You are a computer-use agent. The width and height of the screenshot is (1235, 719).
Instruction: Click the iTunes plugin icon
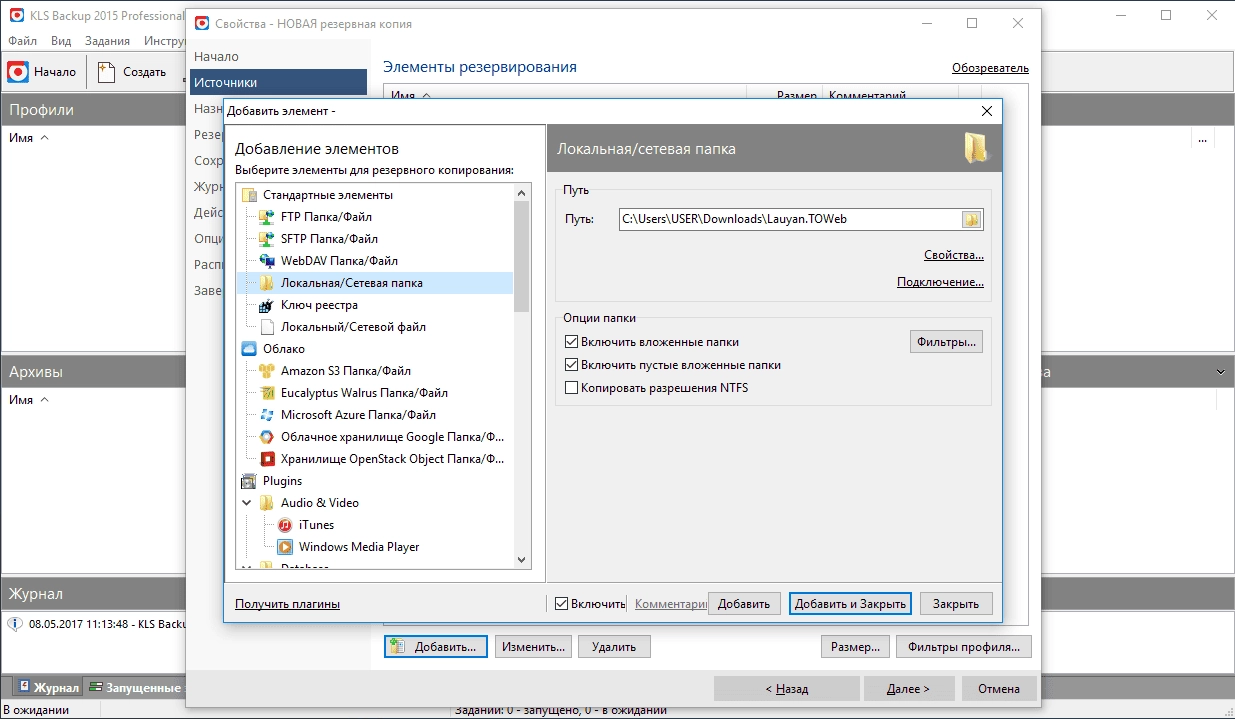(284, 525)
